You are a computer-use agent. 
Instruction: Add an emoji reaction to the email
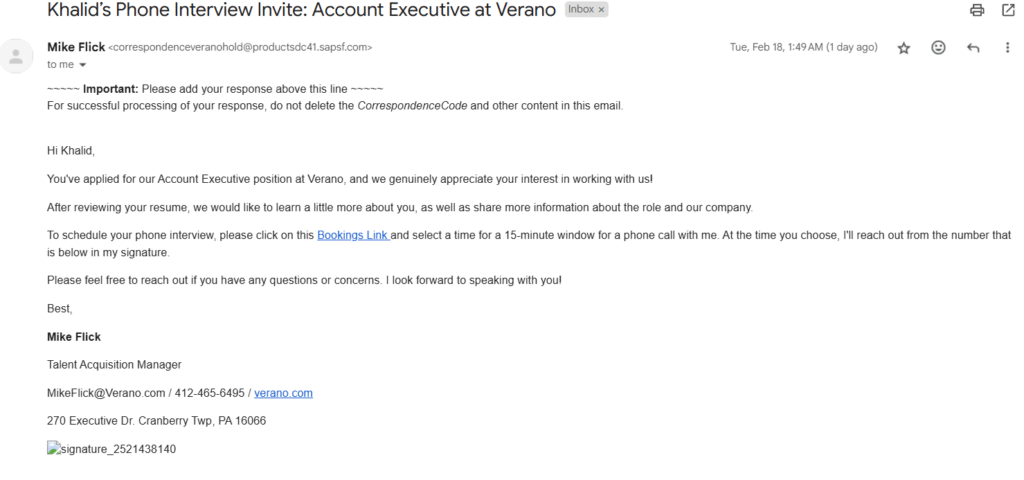938,48
